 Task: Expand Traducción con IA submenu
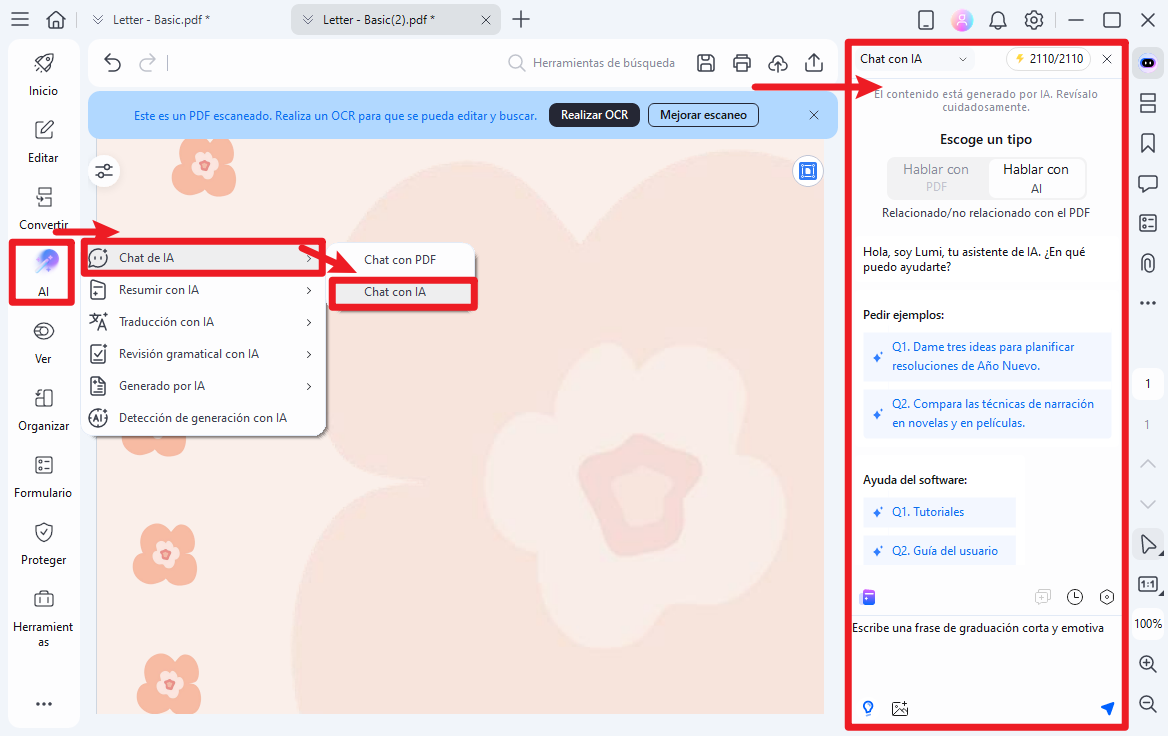(x=202, y=322)
